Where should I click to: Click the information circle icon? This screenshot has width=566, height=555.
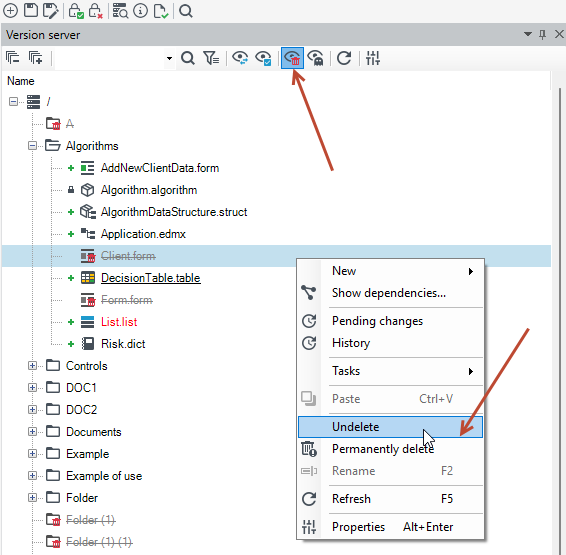140,10
